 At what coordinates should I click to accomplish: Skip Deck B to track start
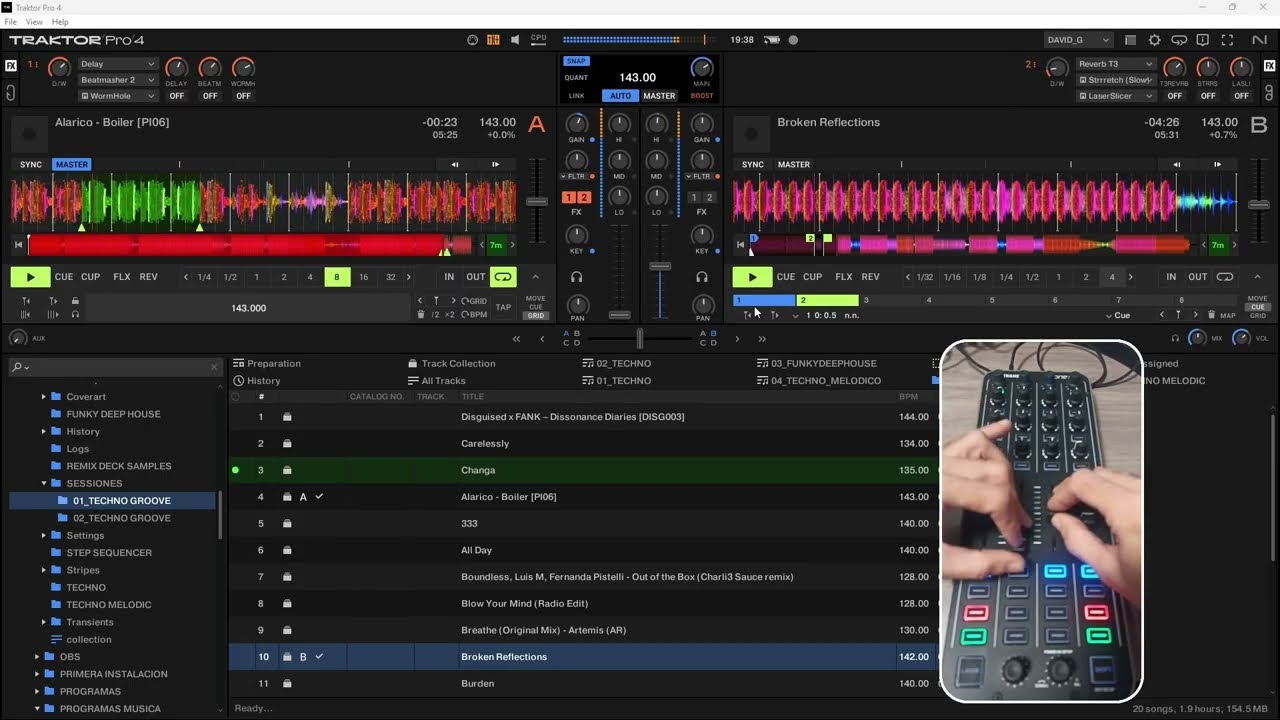click(740, 244)
